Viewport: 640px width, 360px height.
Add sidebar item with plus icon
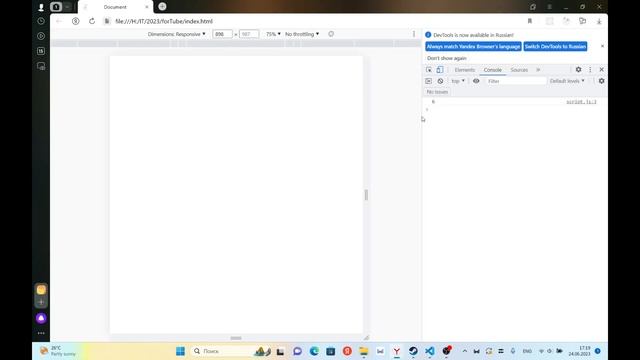click(41, 302)
